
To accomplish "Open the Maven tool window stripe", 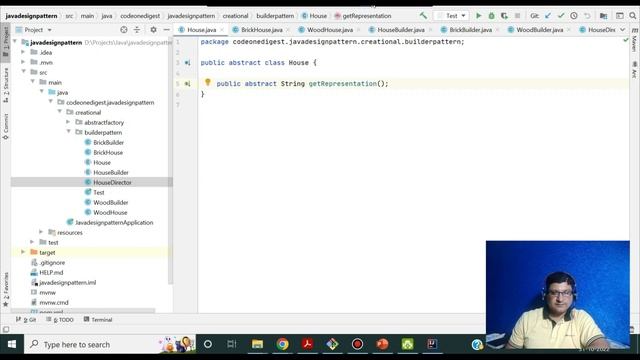I will click(634, 40).
